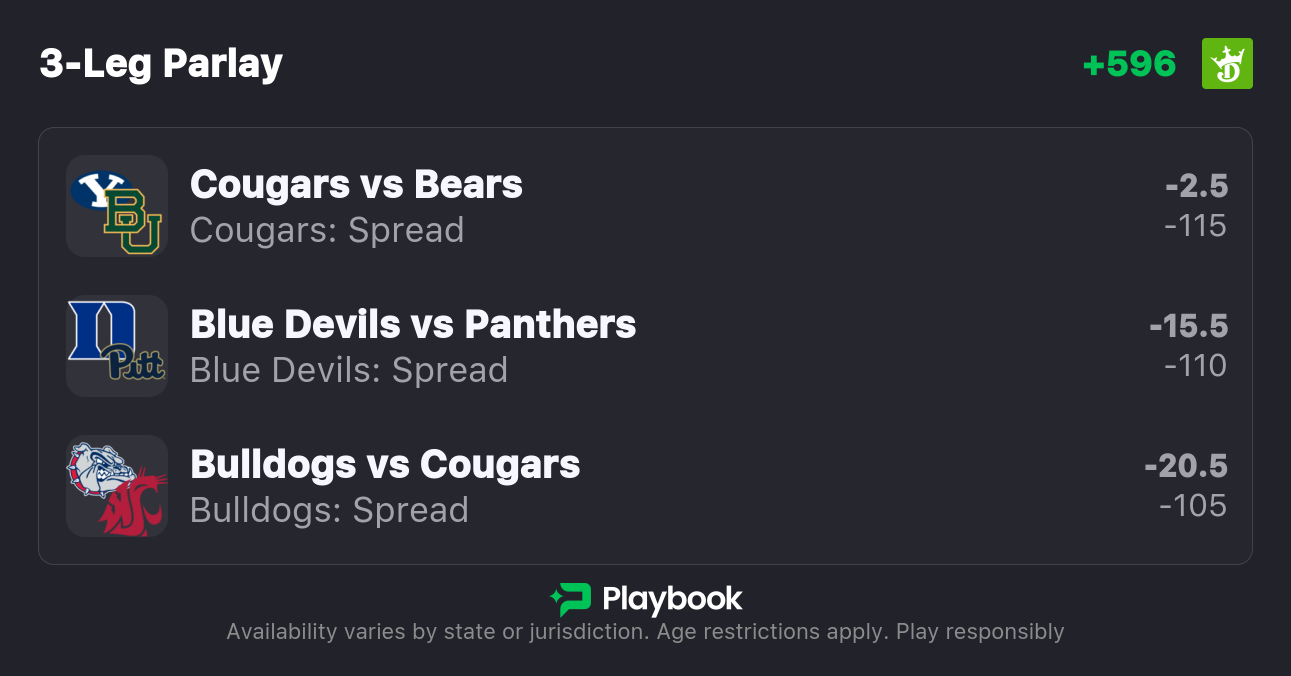Click the DraftKings sportsbook logo icon

click(x=1227, y=64)
